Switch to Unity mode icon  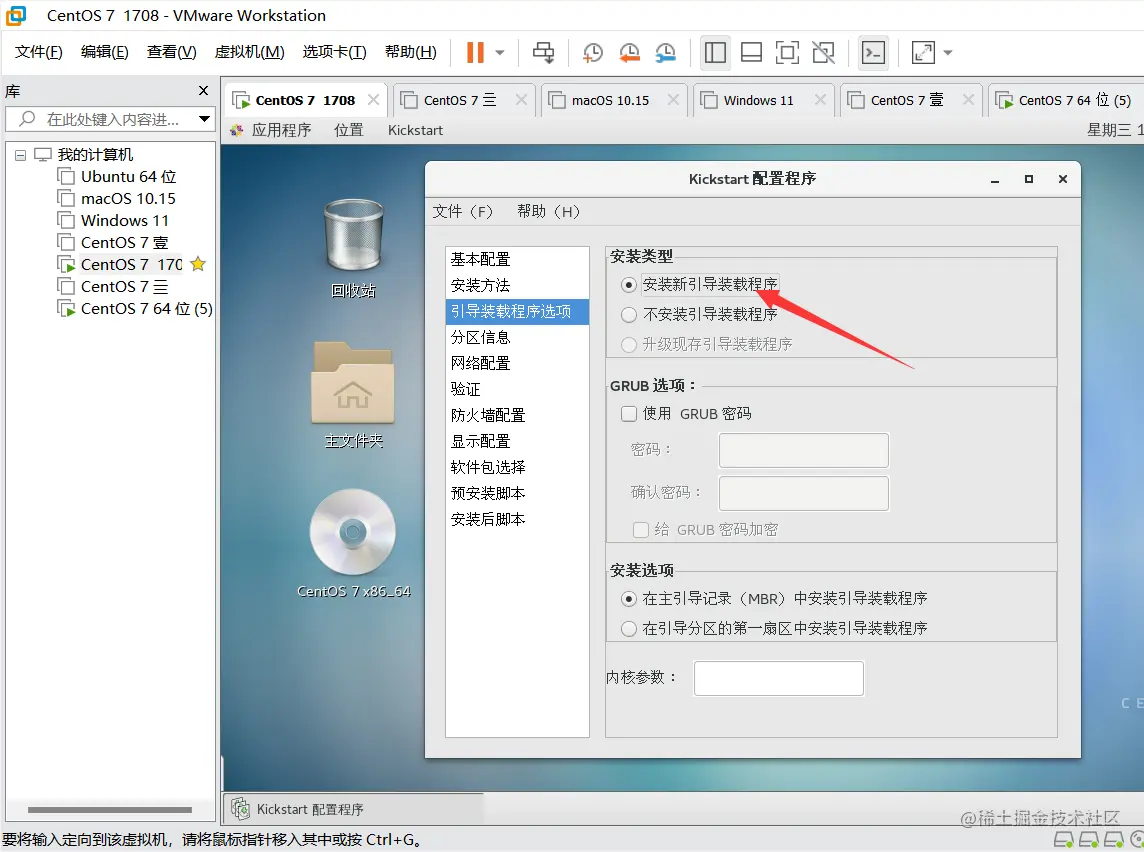pos(823,53)
